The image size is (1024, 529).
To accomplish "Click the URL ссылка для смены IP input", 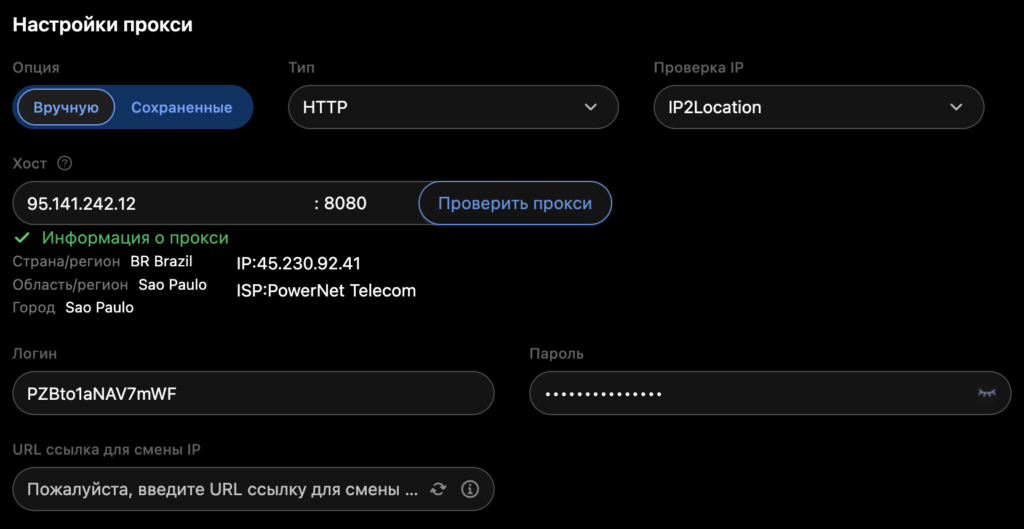I will (220, 489).
